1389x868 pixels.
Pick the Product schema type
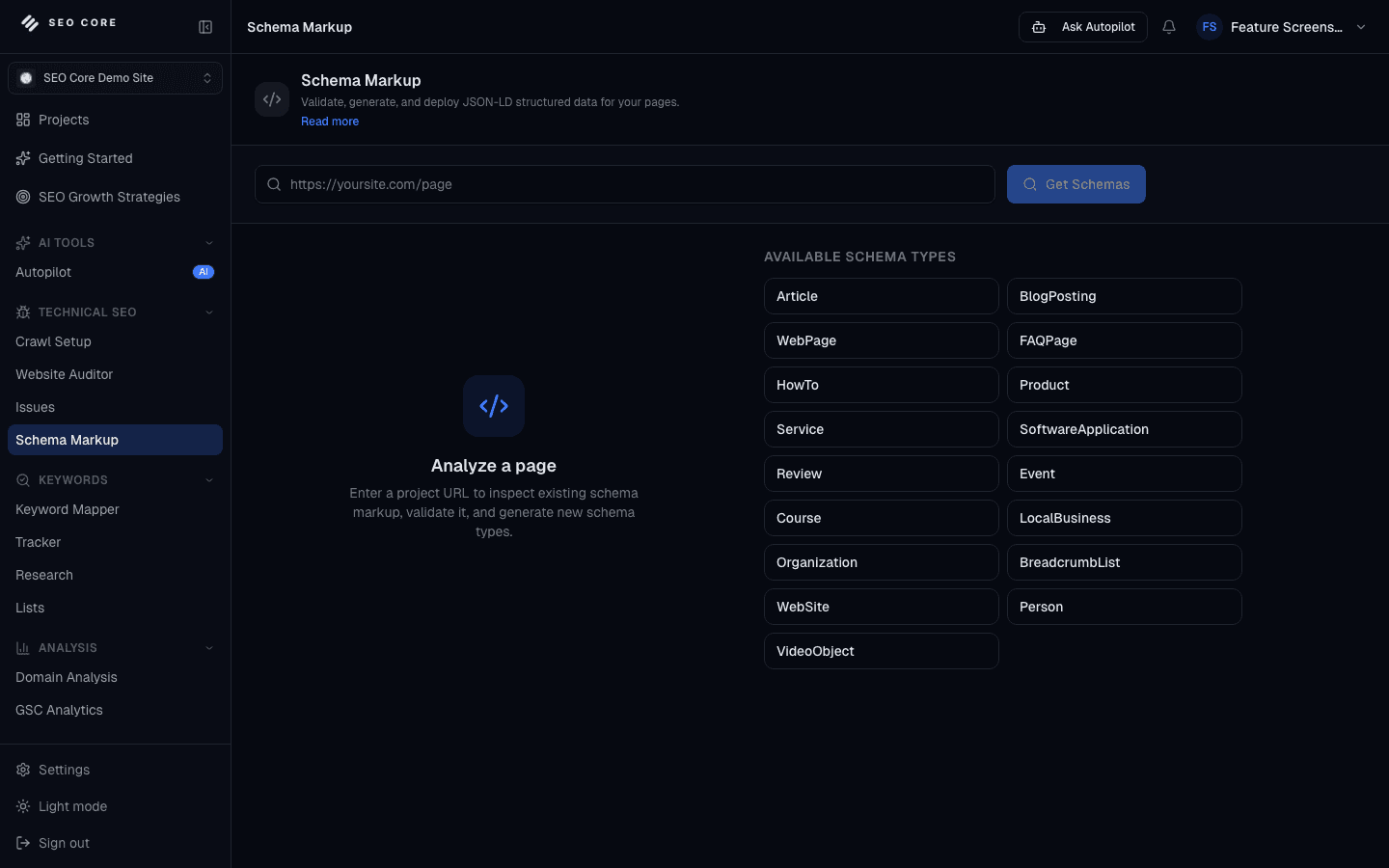[x=1125, y=385]
